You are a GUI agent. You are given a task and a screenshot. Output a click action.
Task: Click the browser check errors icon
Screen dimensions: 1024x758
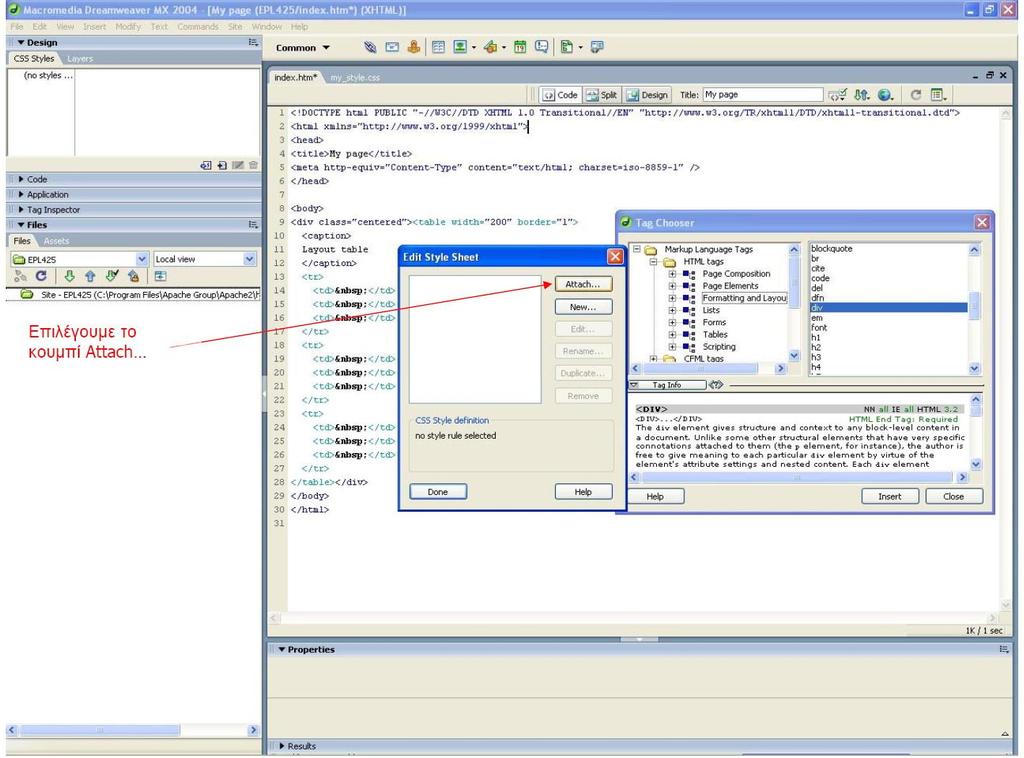(837, 95)
